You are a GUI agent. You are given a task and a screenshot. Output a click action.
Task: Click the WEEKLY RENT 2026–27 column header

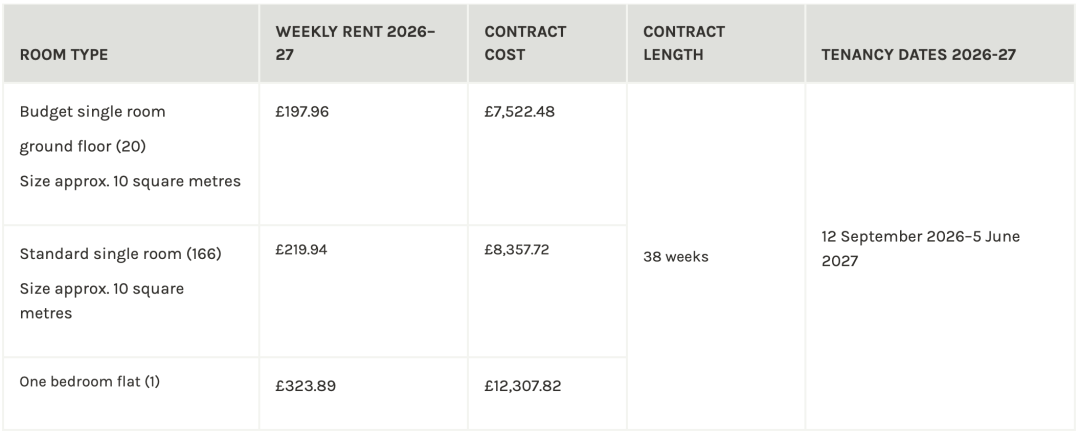pyautogui.click(x=355, y=43)
